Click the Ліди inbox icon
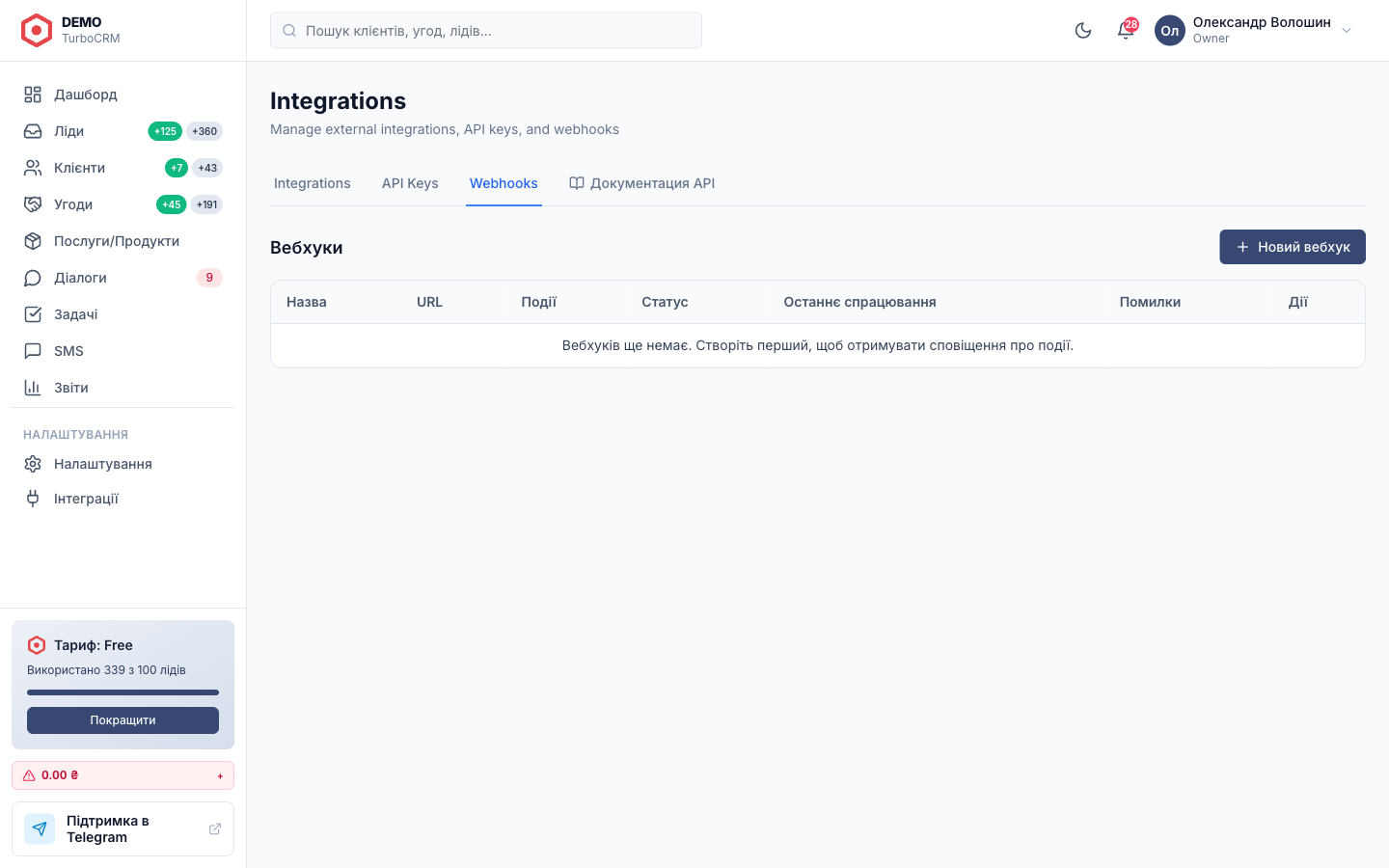 click(x=33, y=131)
